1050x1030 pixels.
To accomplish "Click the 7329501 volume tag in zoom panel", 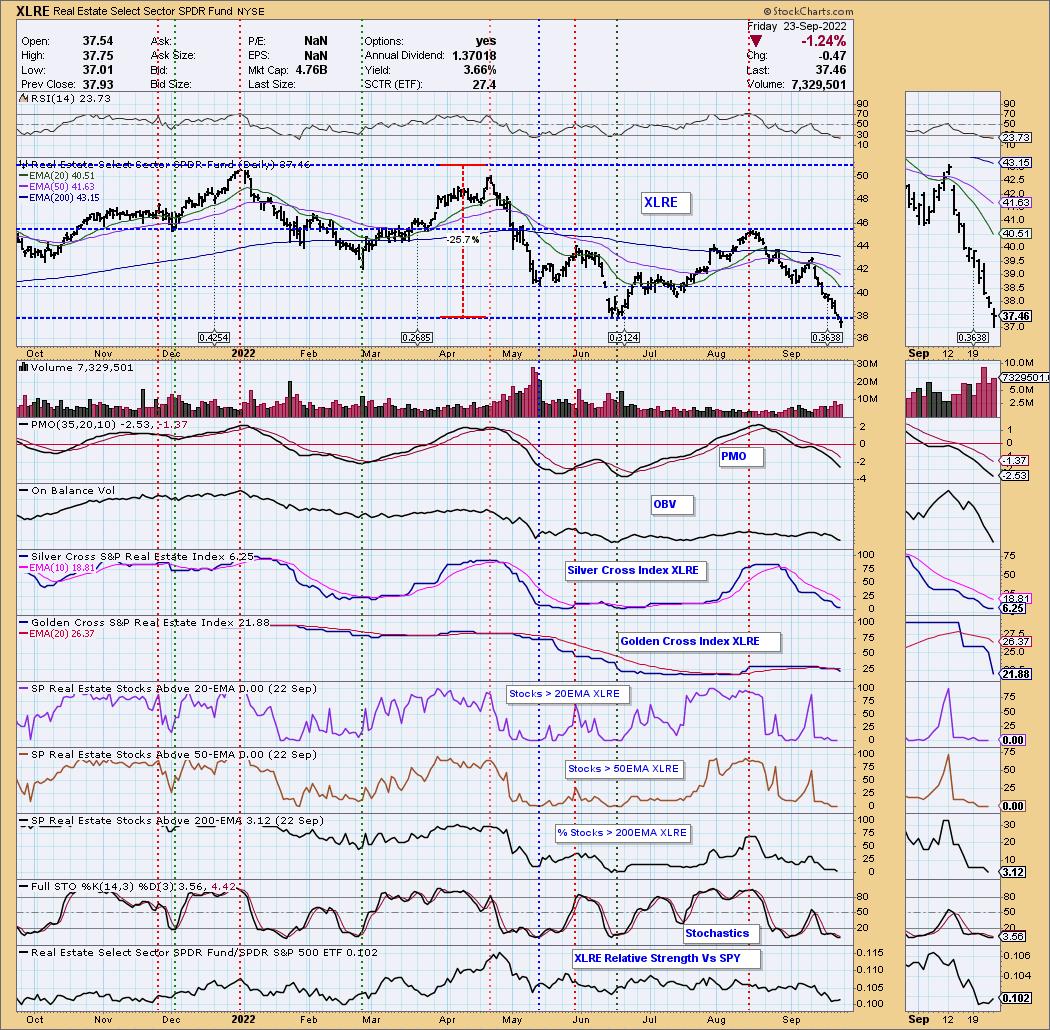I will point(1025,378).
